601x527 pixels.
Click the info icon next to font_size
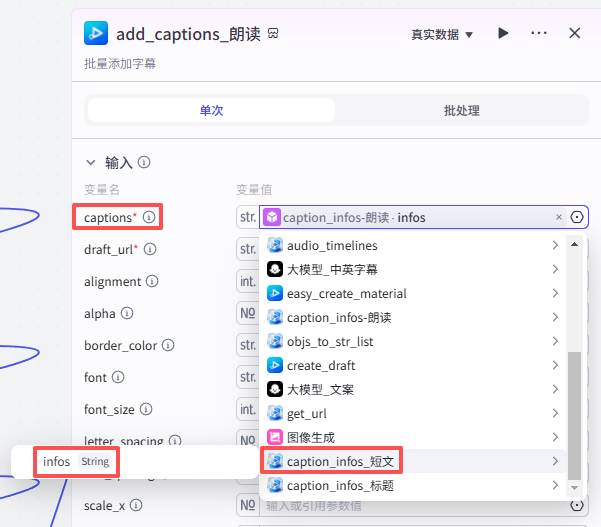tap(146, 410)
